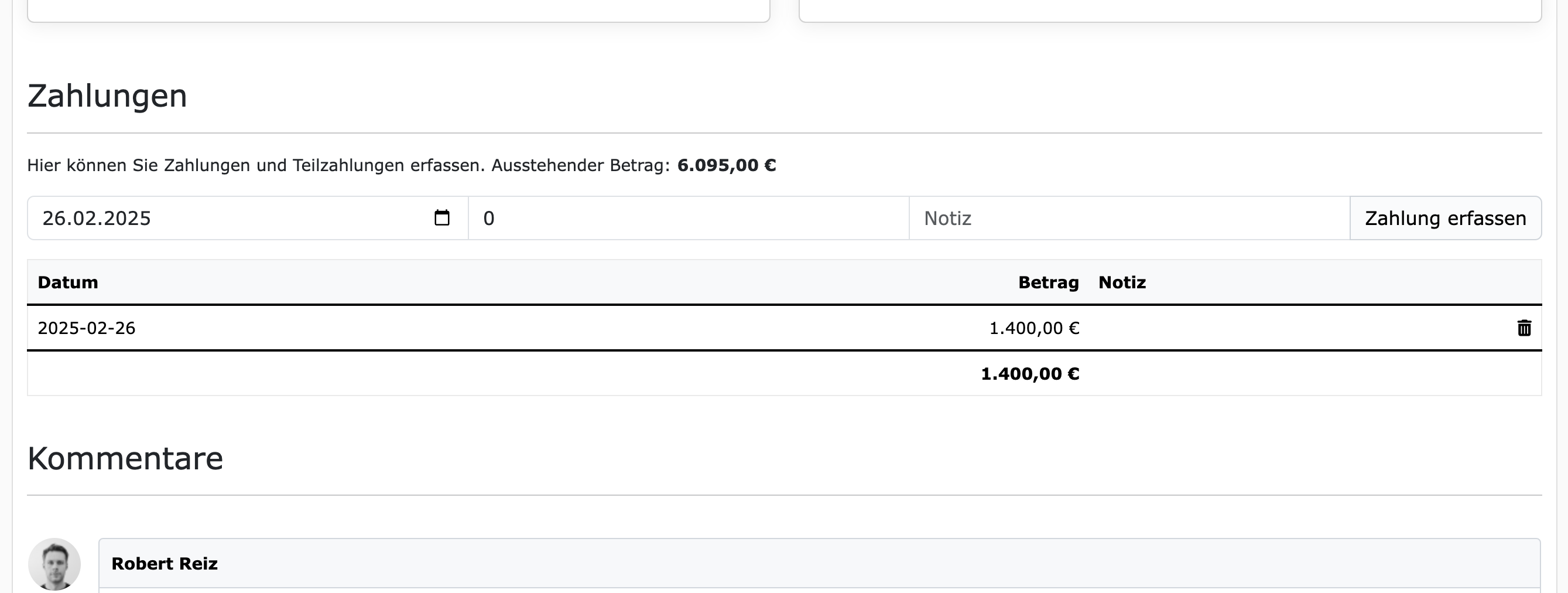This screenshot has height=593, width=1568.
Task: Click Robert Reiz's profile avatar
Action: [x=54, y=564]
